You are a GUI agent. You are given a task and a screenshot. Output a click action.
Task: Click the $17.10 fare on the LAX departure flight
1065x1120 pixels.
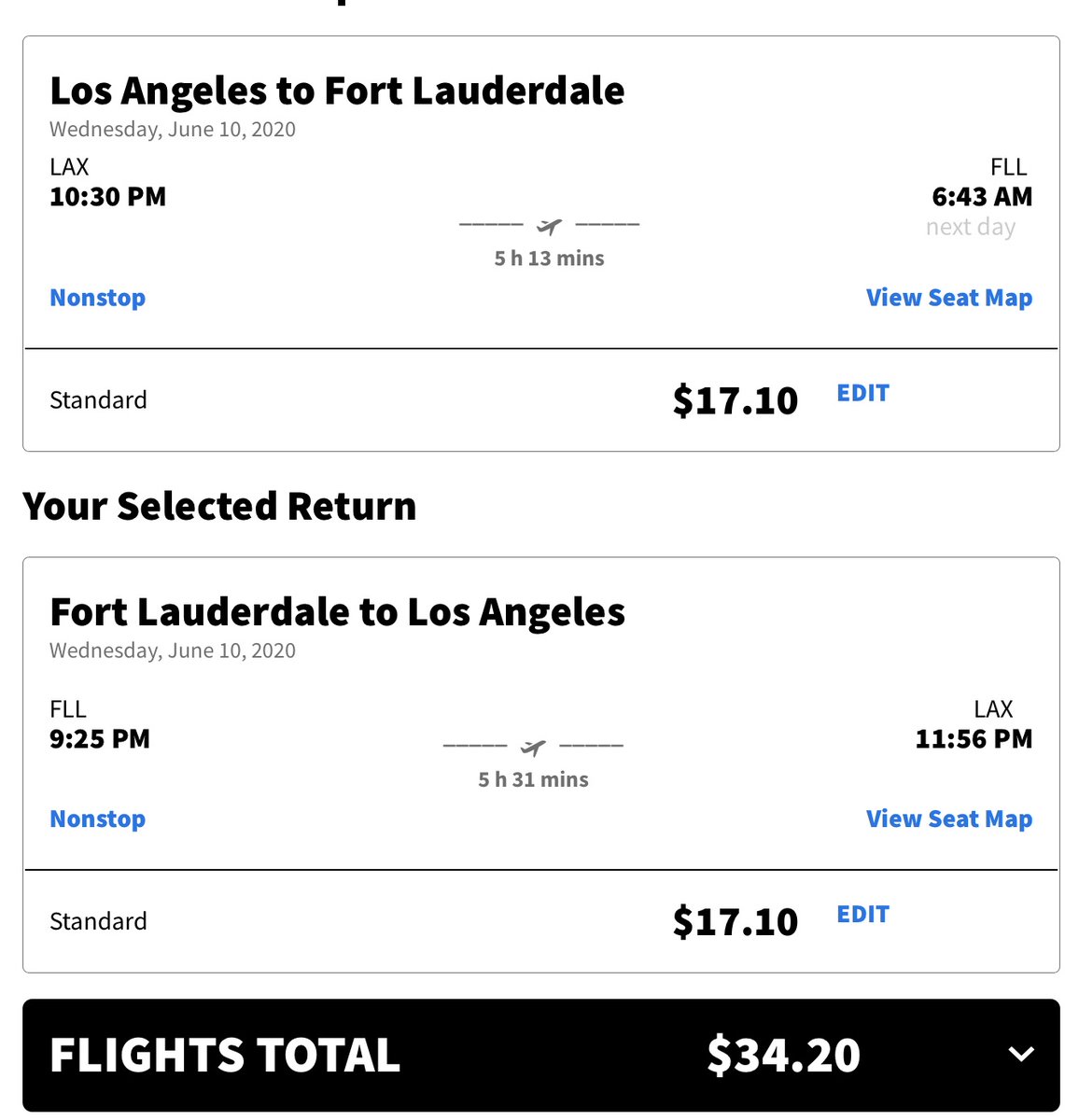pos(735,400)
